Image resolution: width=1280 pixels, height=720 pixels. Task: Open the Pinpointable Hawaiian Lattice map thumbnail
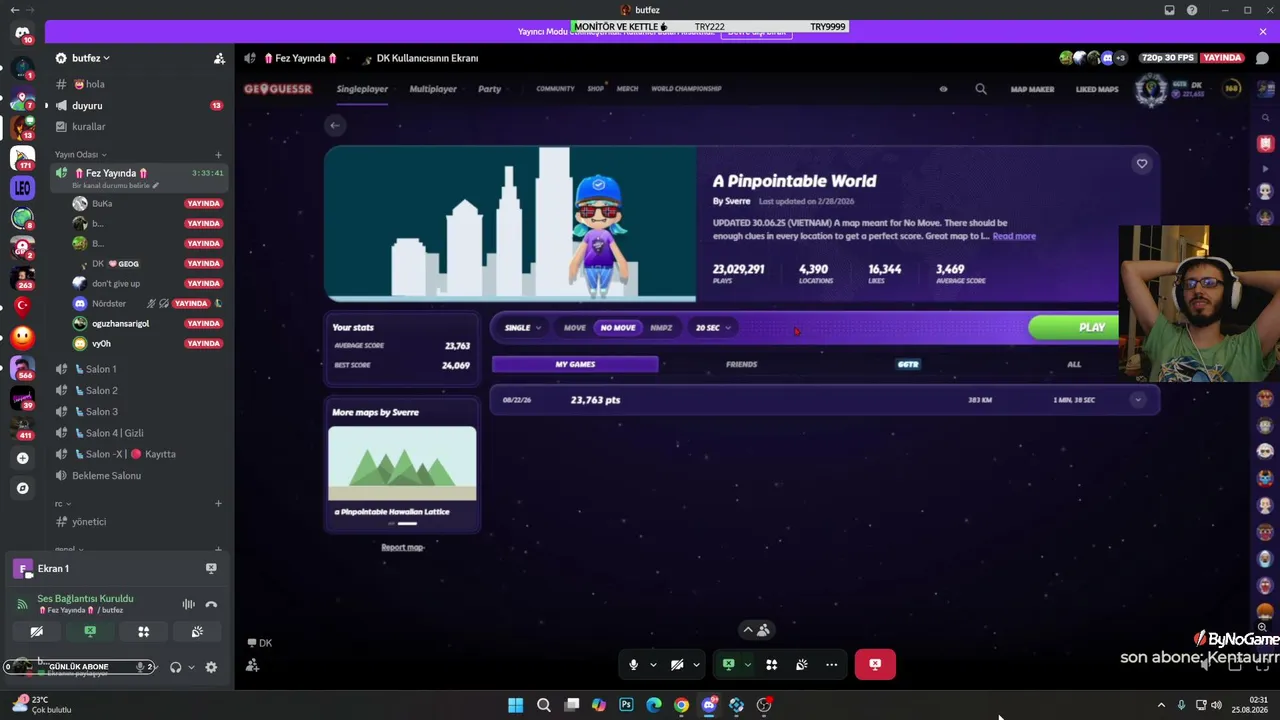402,464
